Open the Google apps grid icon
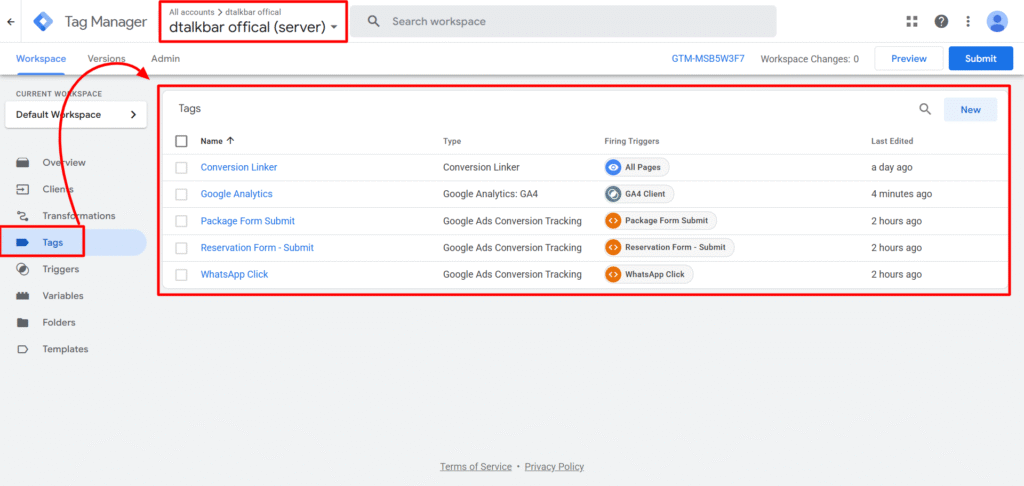This screenshot has width=1024, height=486. coord(911,21)
